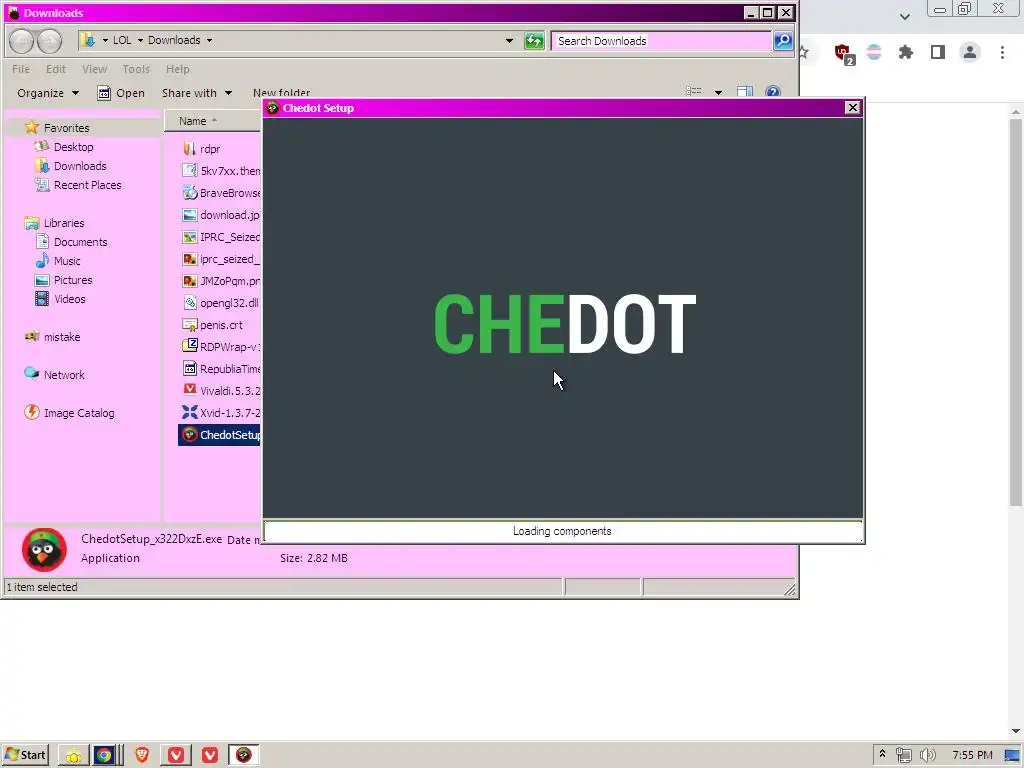Open the dropdown arrow after Downloads breadcrumb
Screen dimensions: 1024x768
pos(210,40)
